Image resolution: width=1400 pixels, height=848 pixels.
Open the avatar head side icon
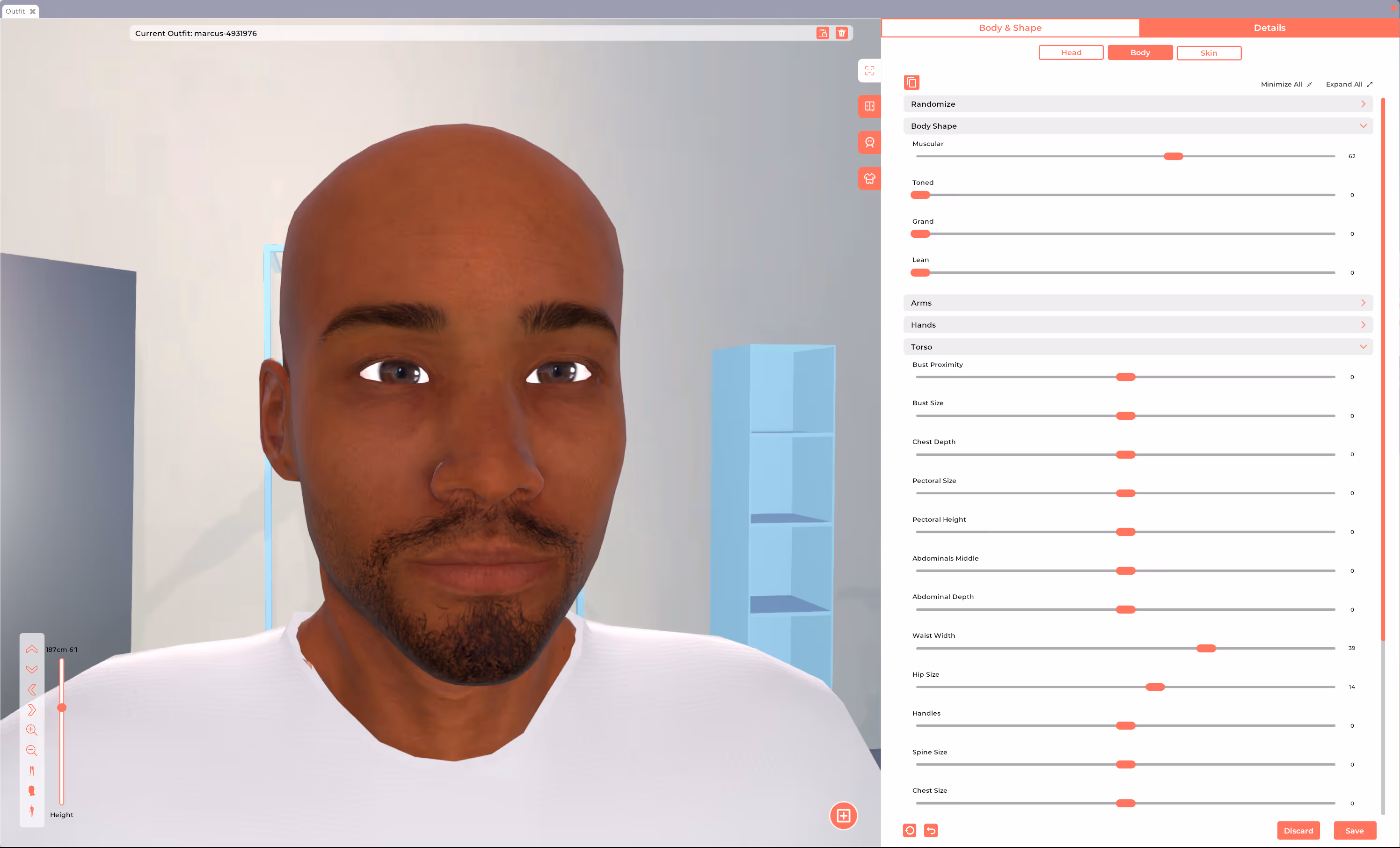[869, 143]
